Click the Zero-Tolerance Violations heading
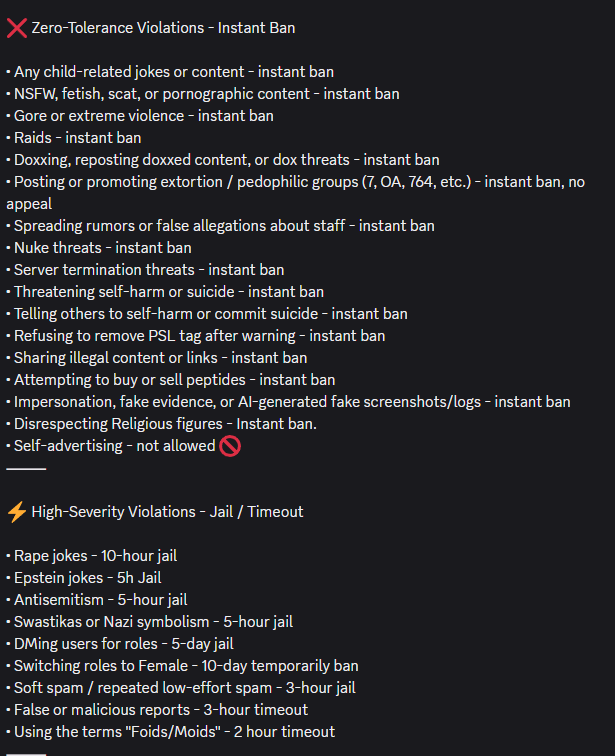This screenshot has height=756, width=615. [163, 28]
